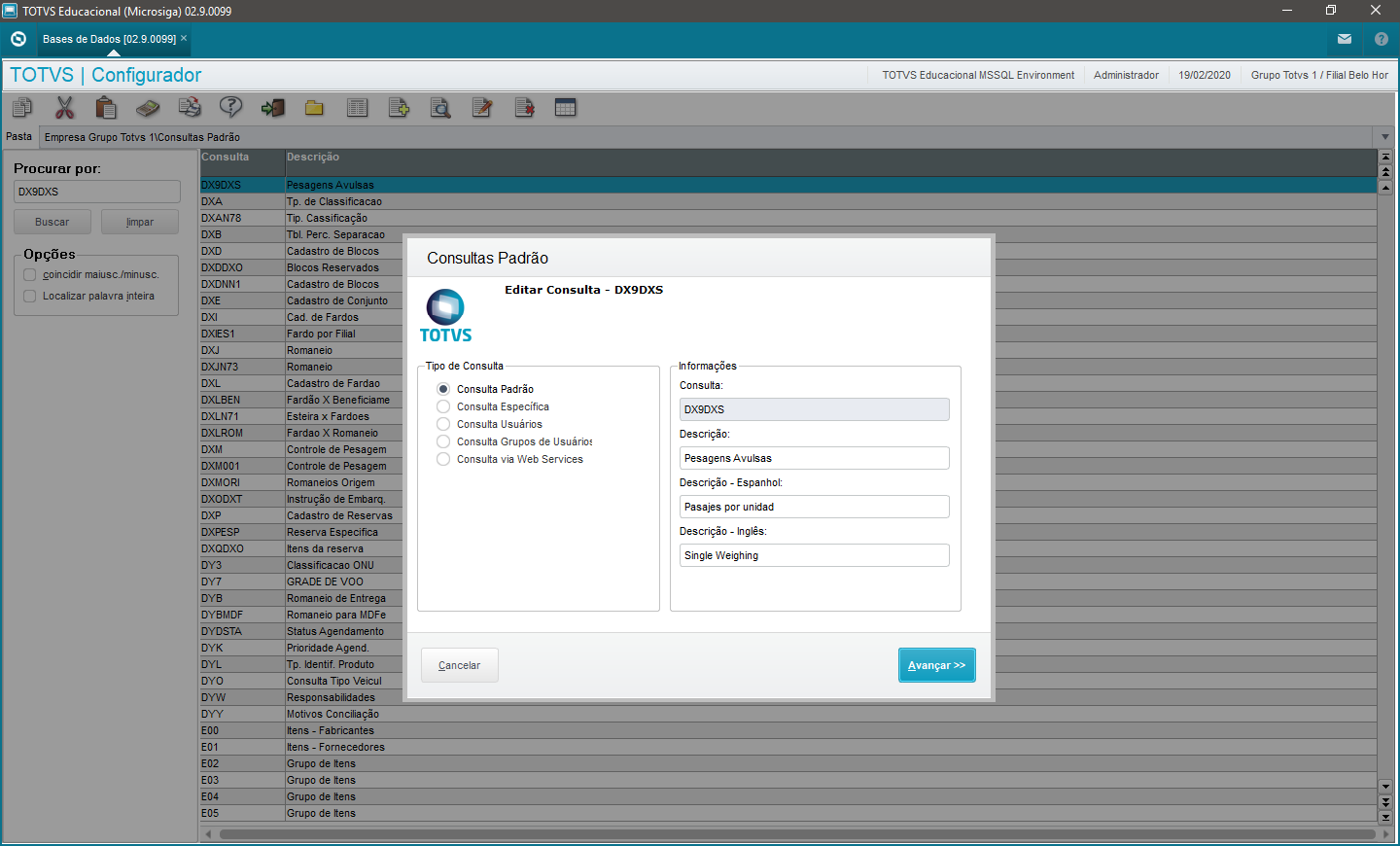Click the single up arrow scroll button
Viewport: 1400px width, 846px height.
[x=1385, y=188]
